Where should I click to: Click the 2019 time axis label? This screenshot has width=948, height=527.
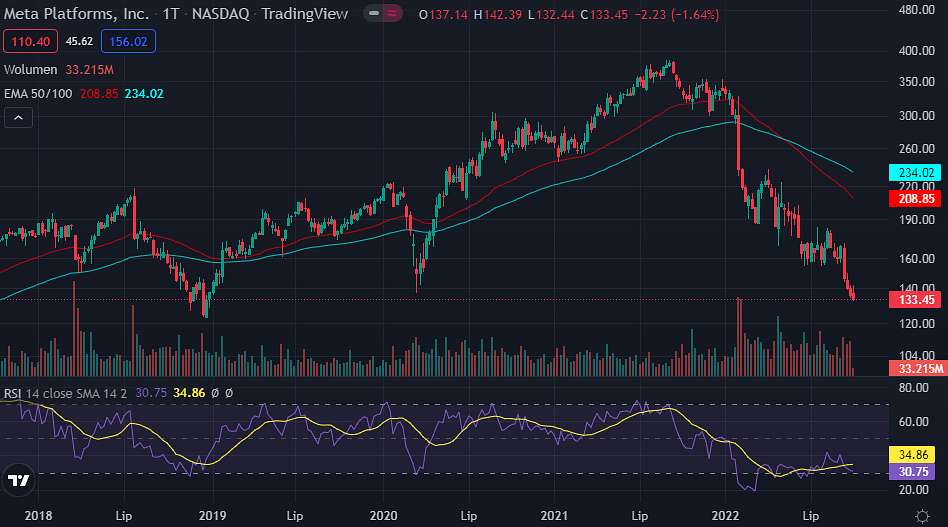212,516
